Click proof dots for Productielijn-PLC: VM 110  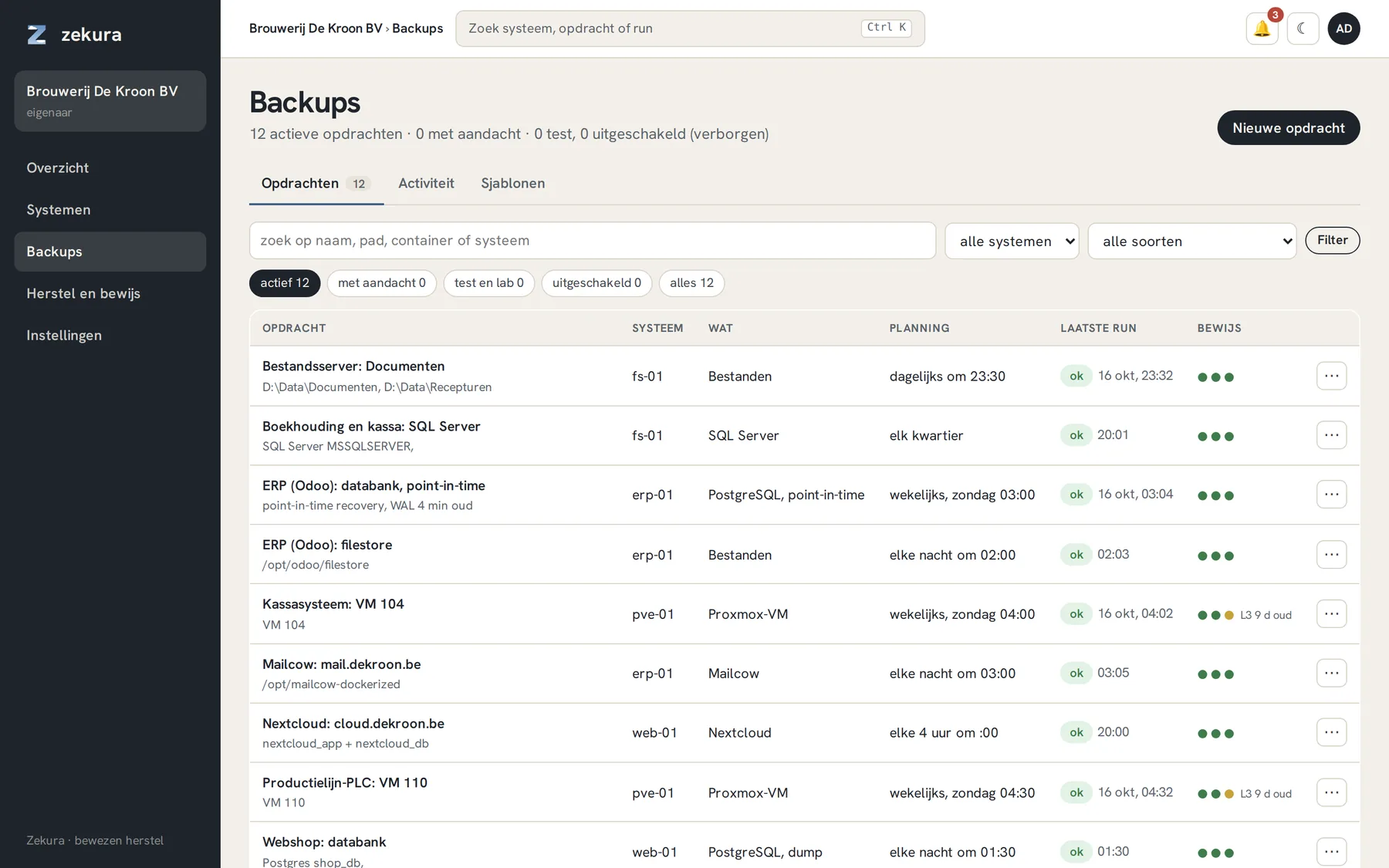click(1215, 794)
